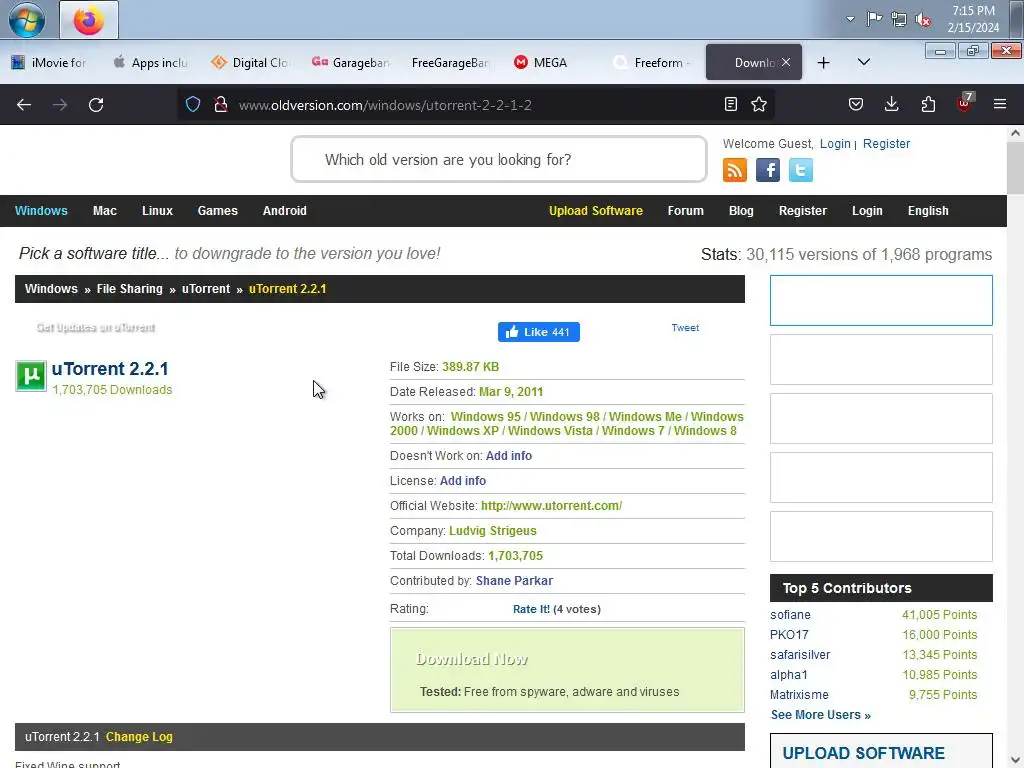1024x768 pixels.
Task: Reload the page
Action: [96, 104]
